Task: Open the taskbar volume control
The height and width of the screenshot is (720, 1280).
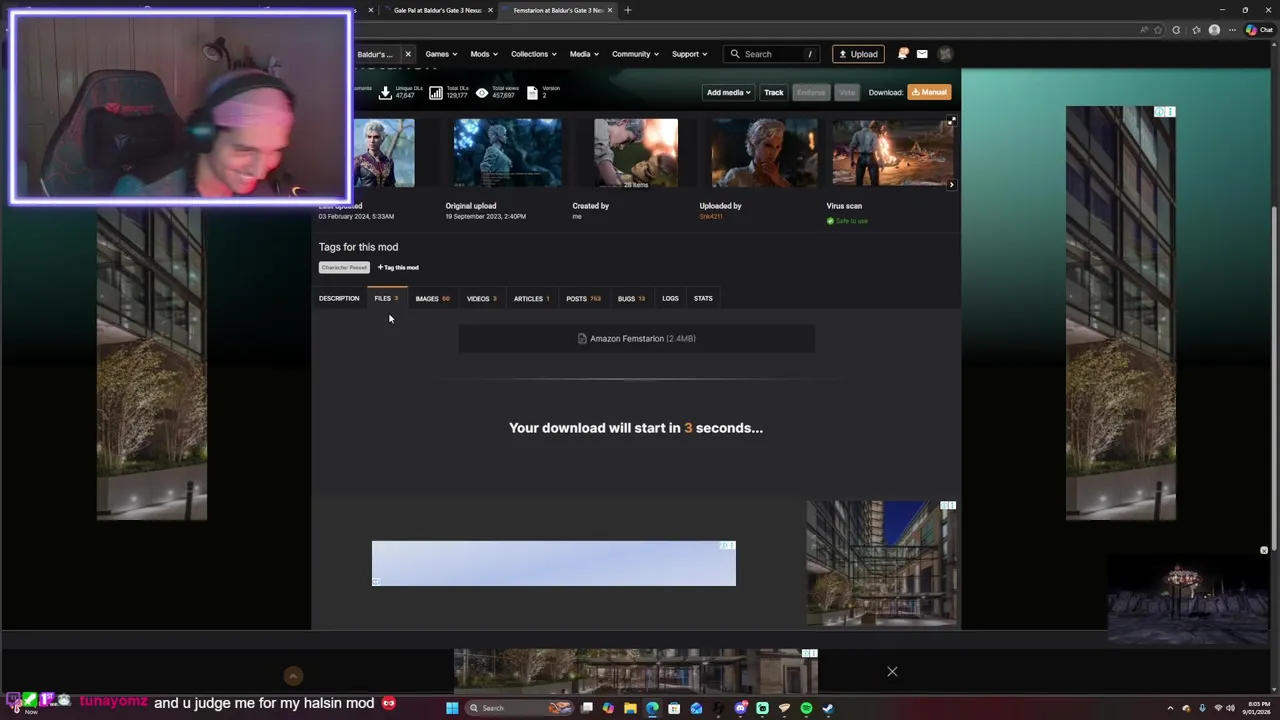Action: point(1229,708)
